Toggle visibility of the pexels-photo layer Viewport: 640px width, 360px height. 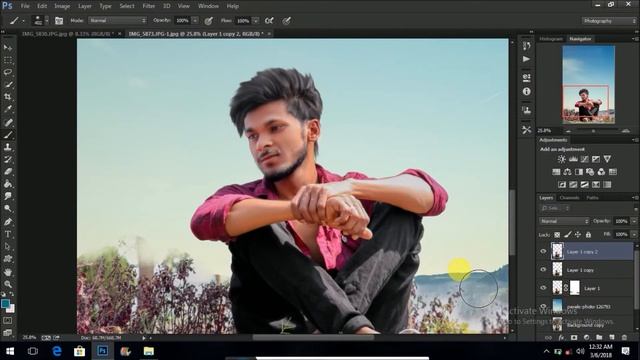point(543,306)
